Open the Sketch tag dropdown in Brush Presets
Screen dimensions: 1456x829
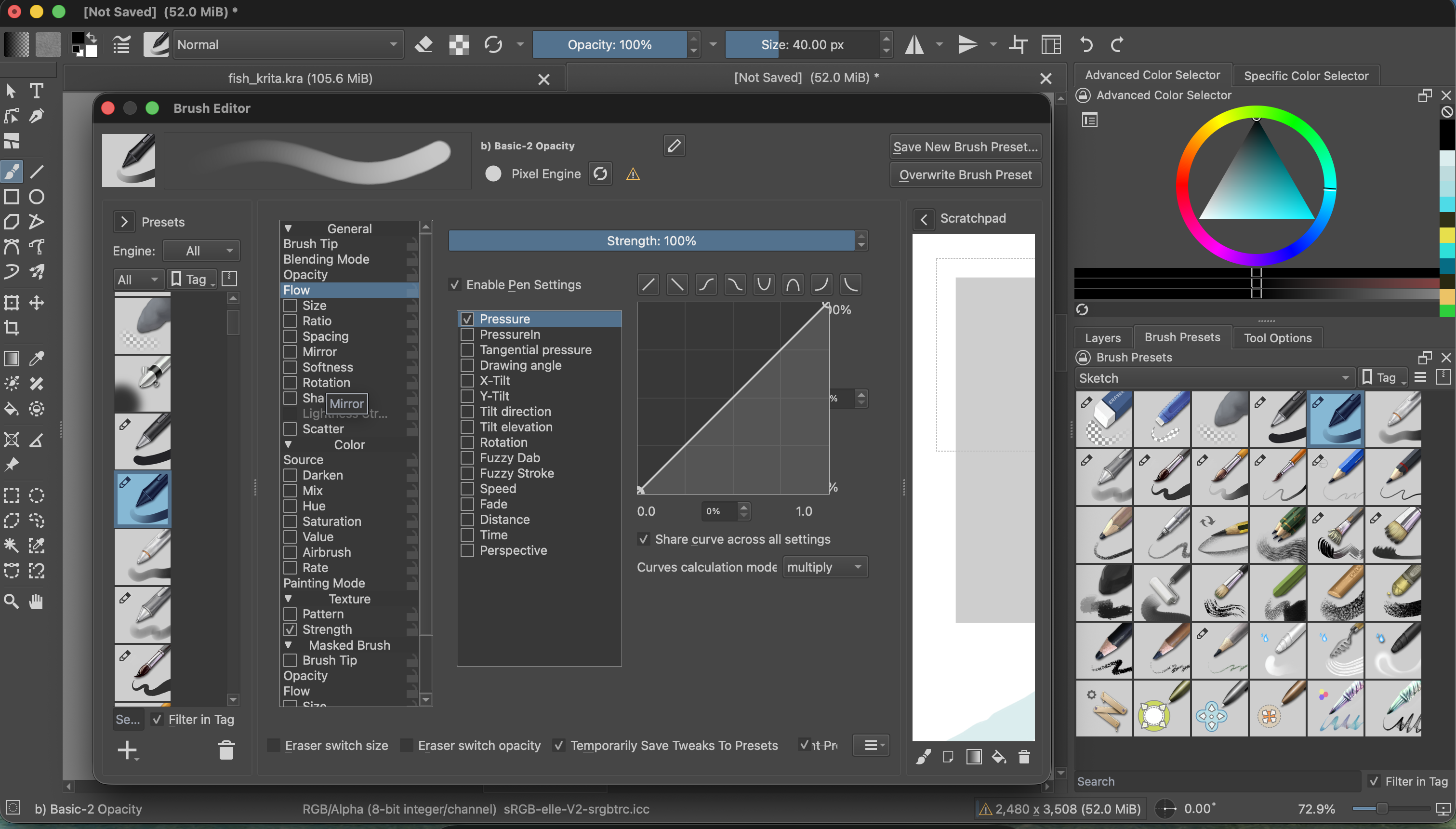[x=1215, y=378]
